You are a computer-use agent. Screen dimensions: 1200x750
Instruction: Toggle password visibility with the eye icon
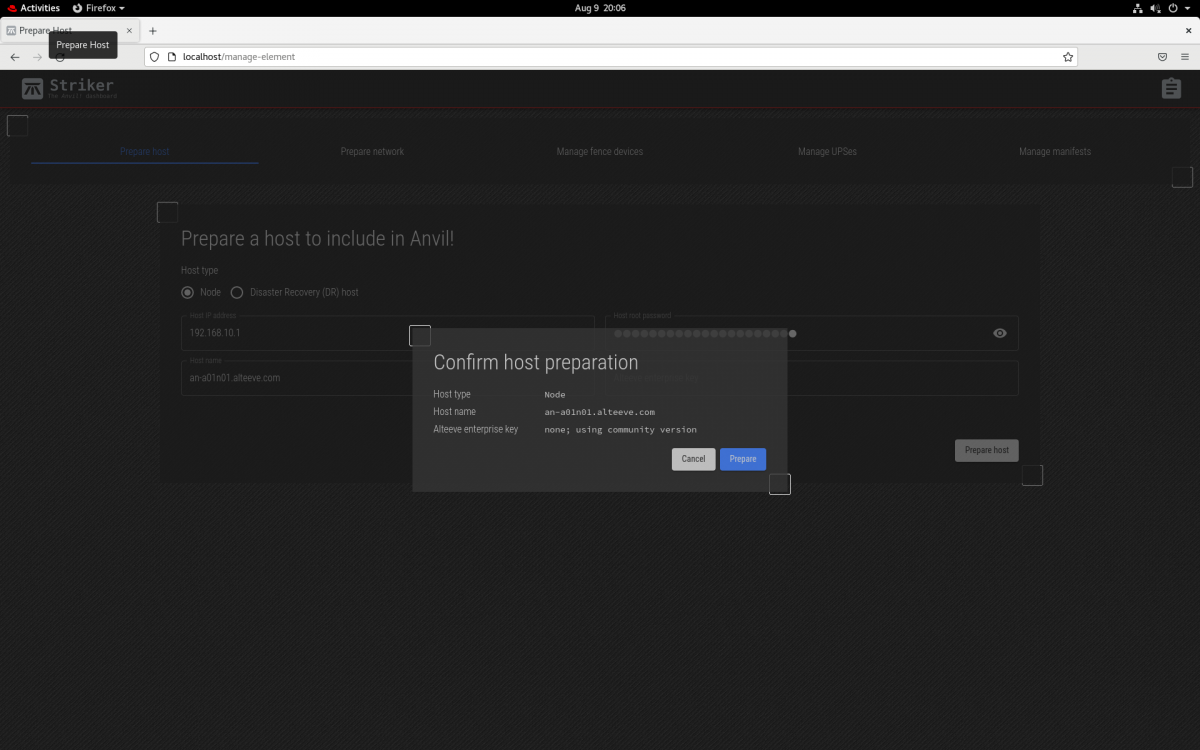pyautogui.click(x=999, y=333)
